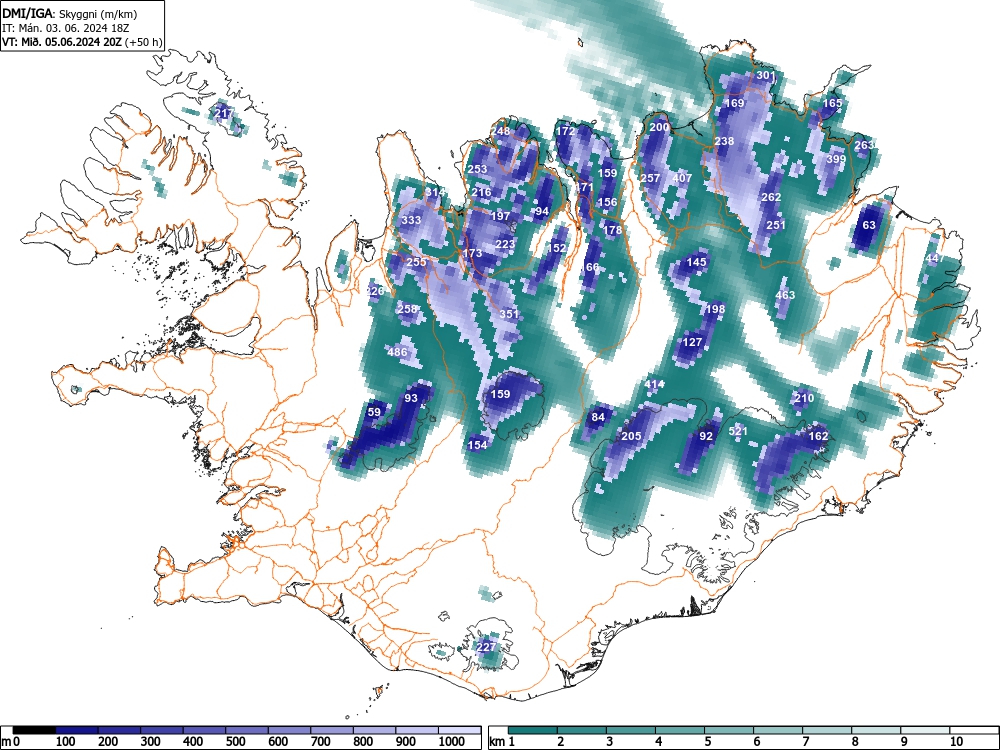Image resolution: width=1000 pixels, height=750 pixels.
Task: Click the map value 521
Action: (x=738, y=431)
